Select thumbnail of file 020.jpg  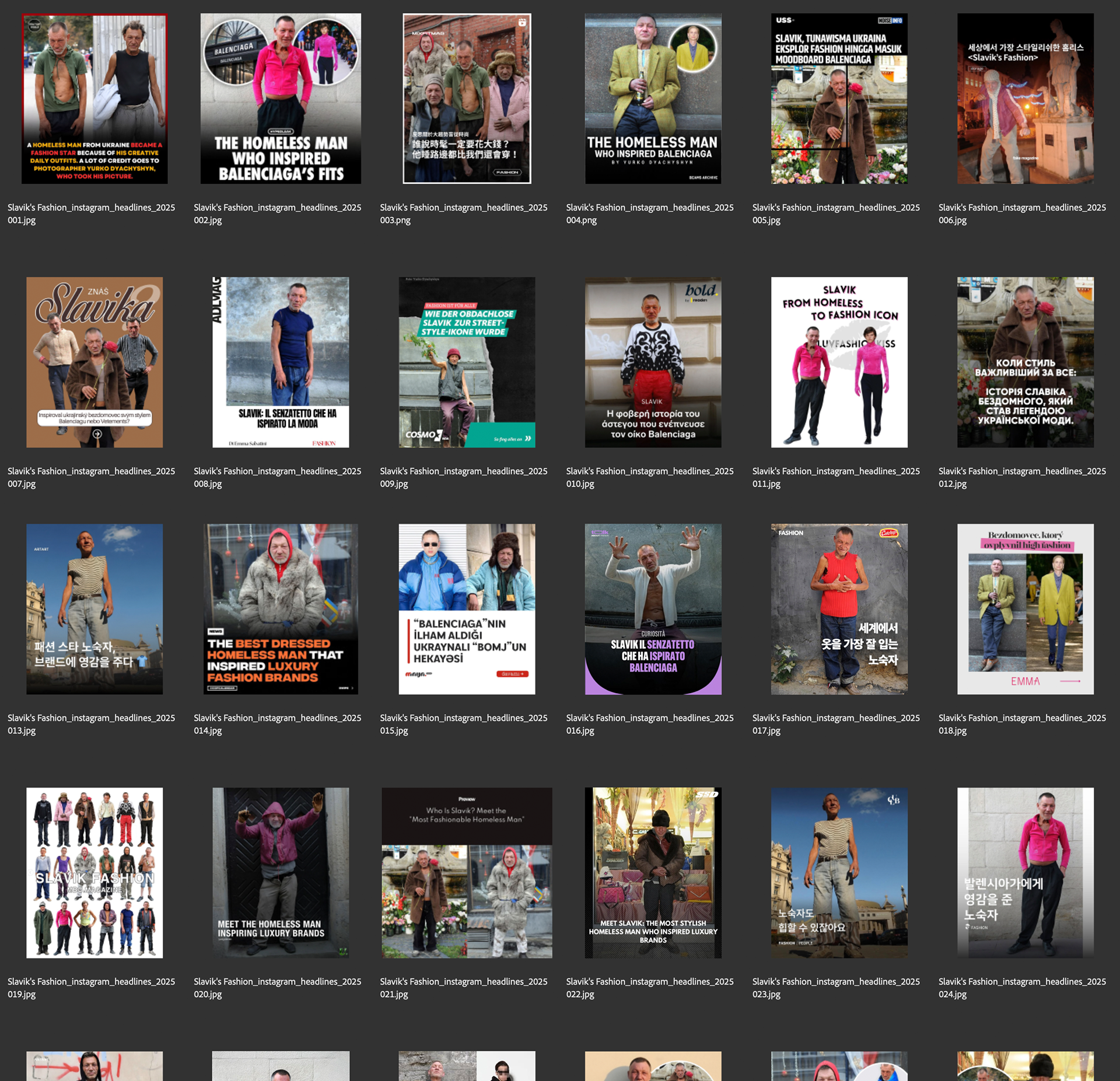281,873
